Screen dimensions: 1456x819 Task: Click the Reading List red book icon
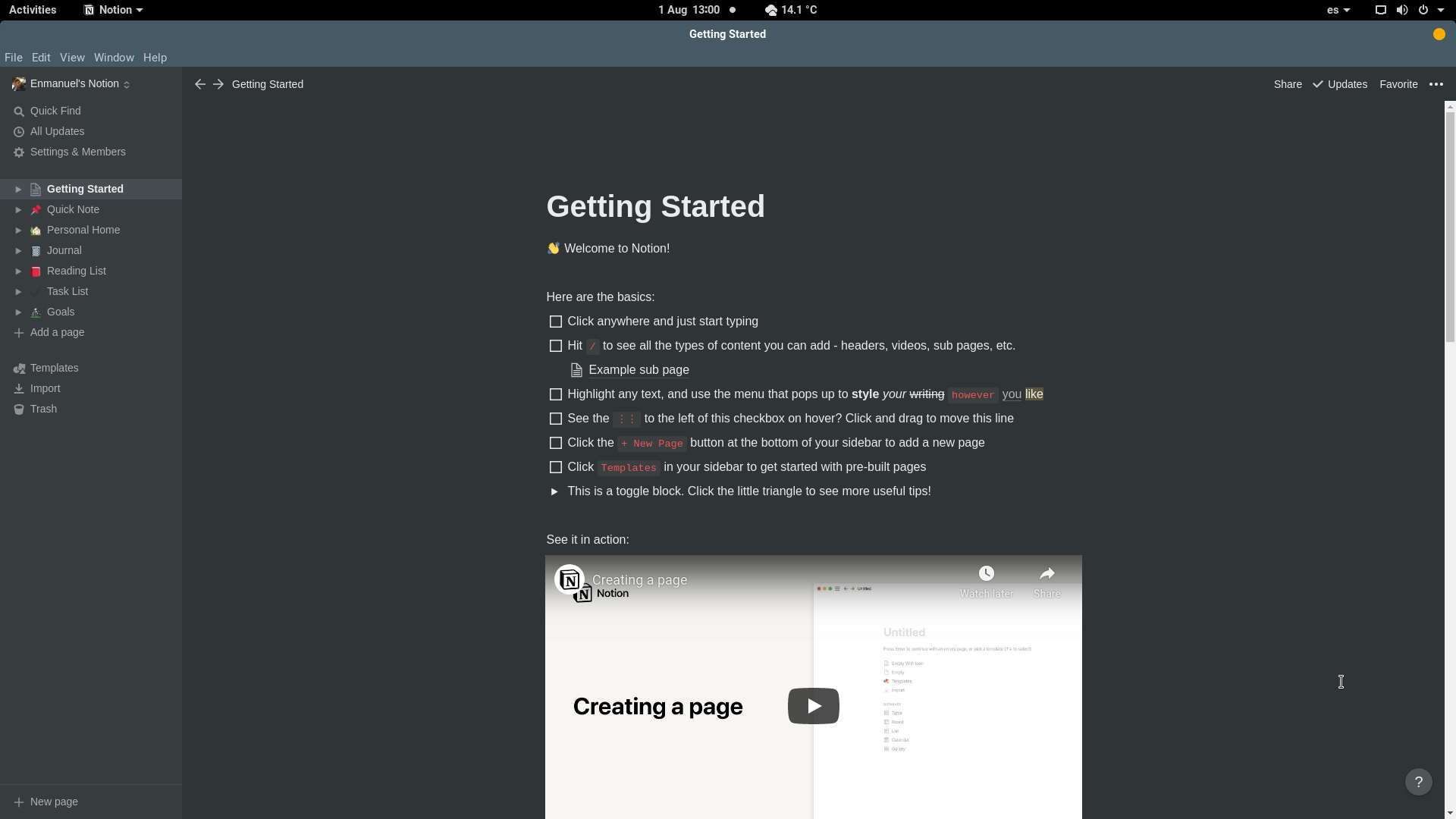36,271
